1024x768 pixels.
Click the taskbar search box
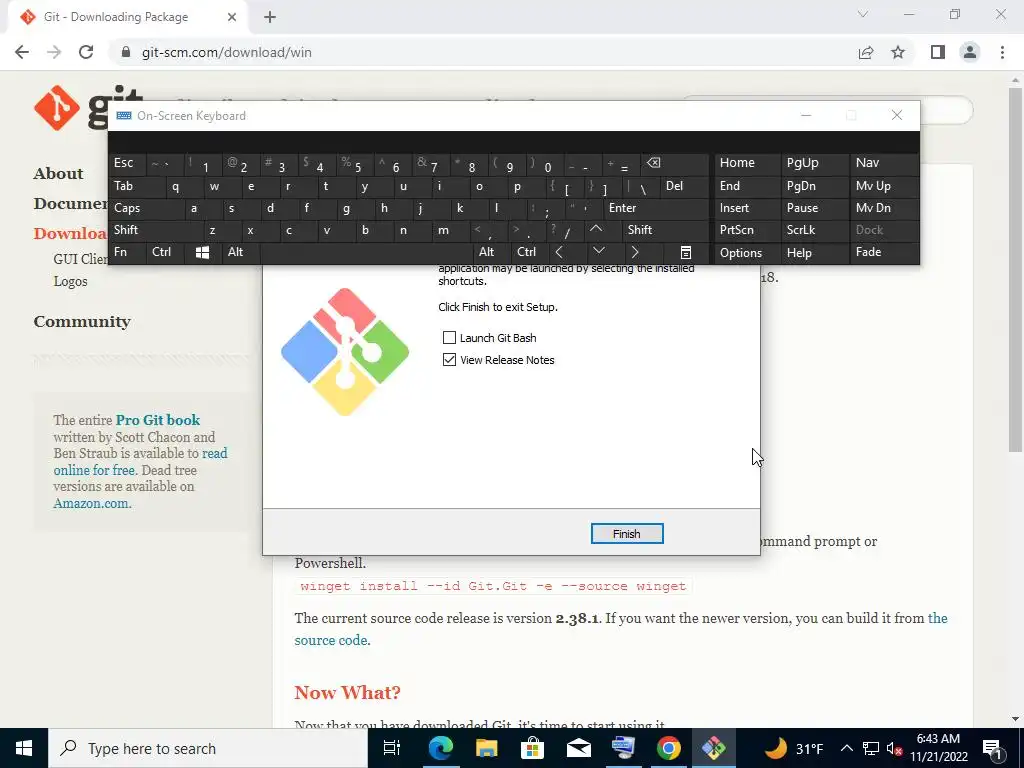coord(208,748)
